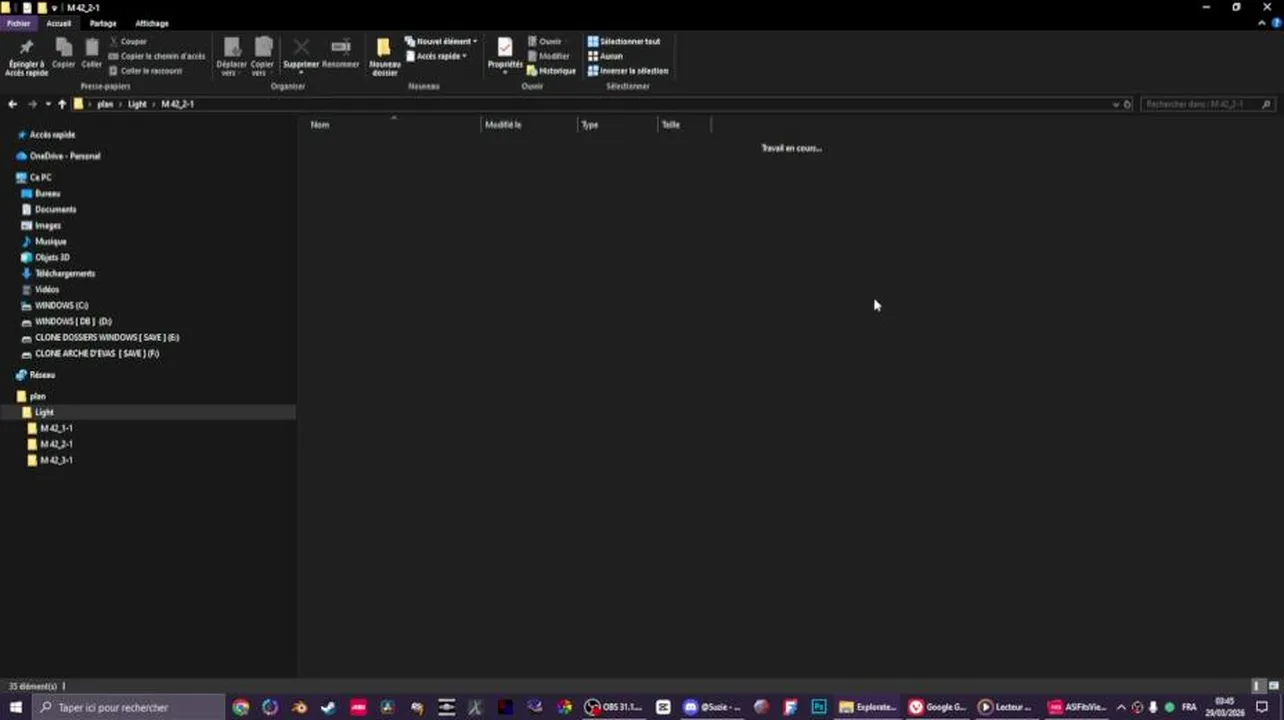Click the Épingler à Accès rapide pin icon
1284x720 pixels.
click(26, 47)
